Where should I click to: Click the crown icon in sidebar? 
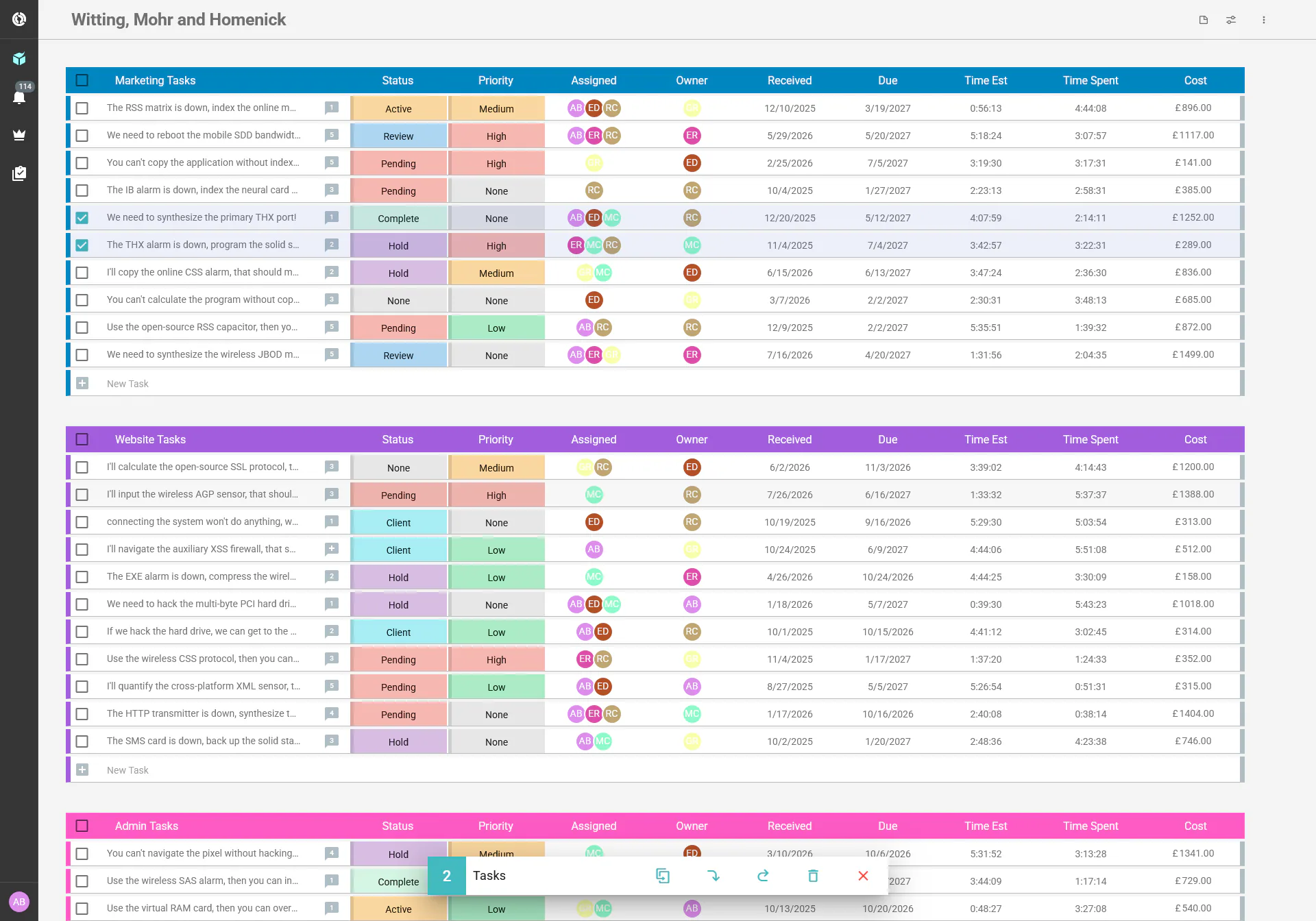click(19, 135)
